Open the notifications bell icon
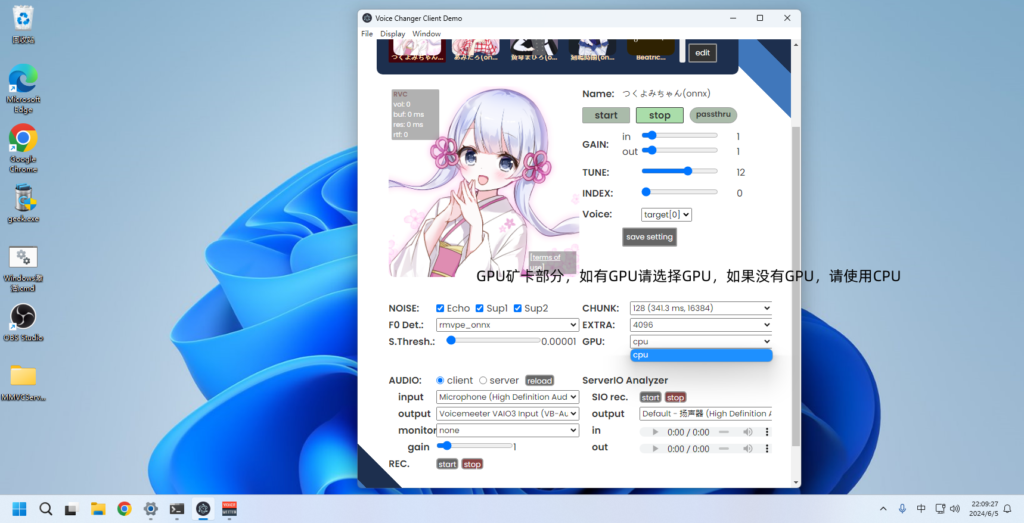 1008,509
